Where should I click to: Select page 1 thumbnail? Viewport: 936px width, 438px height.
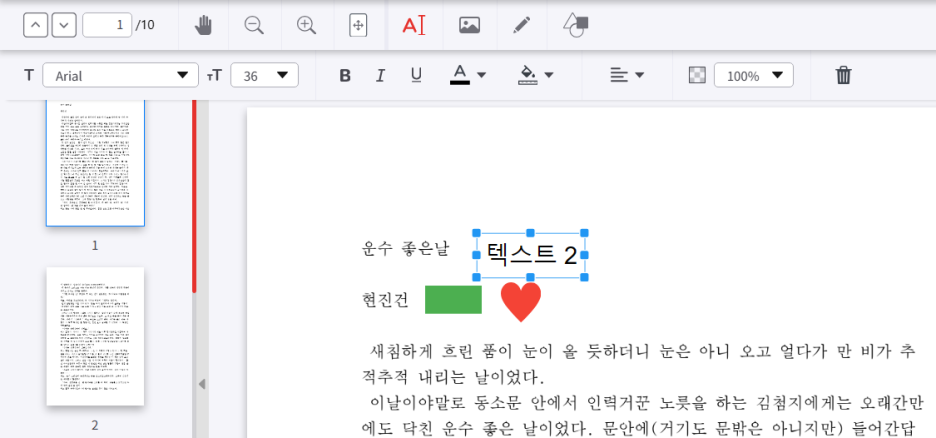pyautogui.click(x=96, y=163)
